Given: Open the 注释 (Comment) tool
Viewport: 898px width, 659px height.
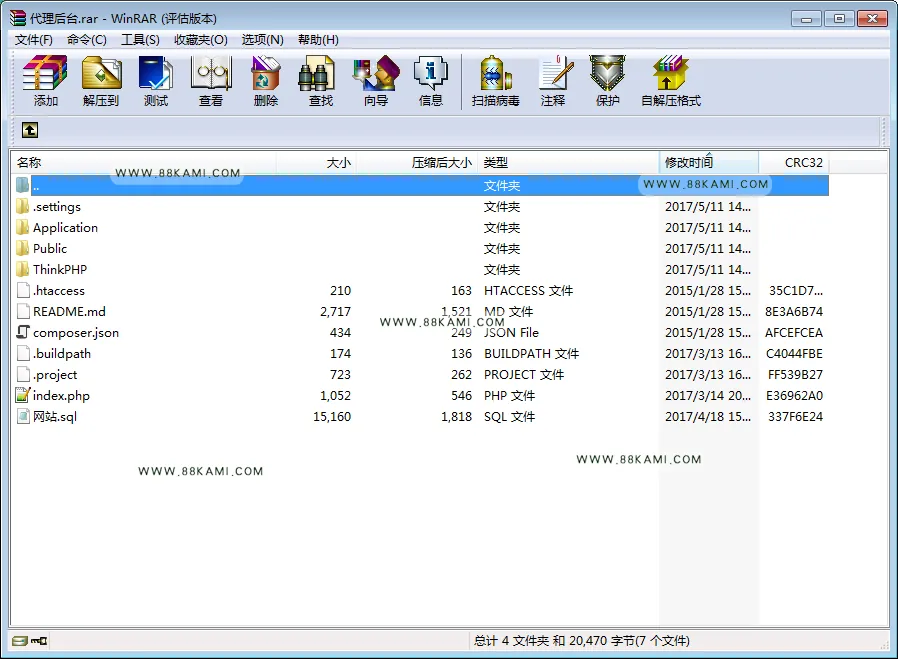Looking at the screenshot, I should tap(553, 81).
